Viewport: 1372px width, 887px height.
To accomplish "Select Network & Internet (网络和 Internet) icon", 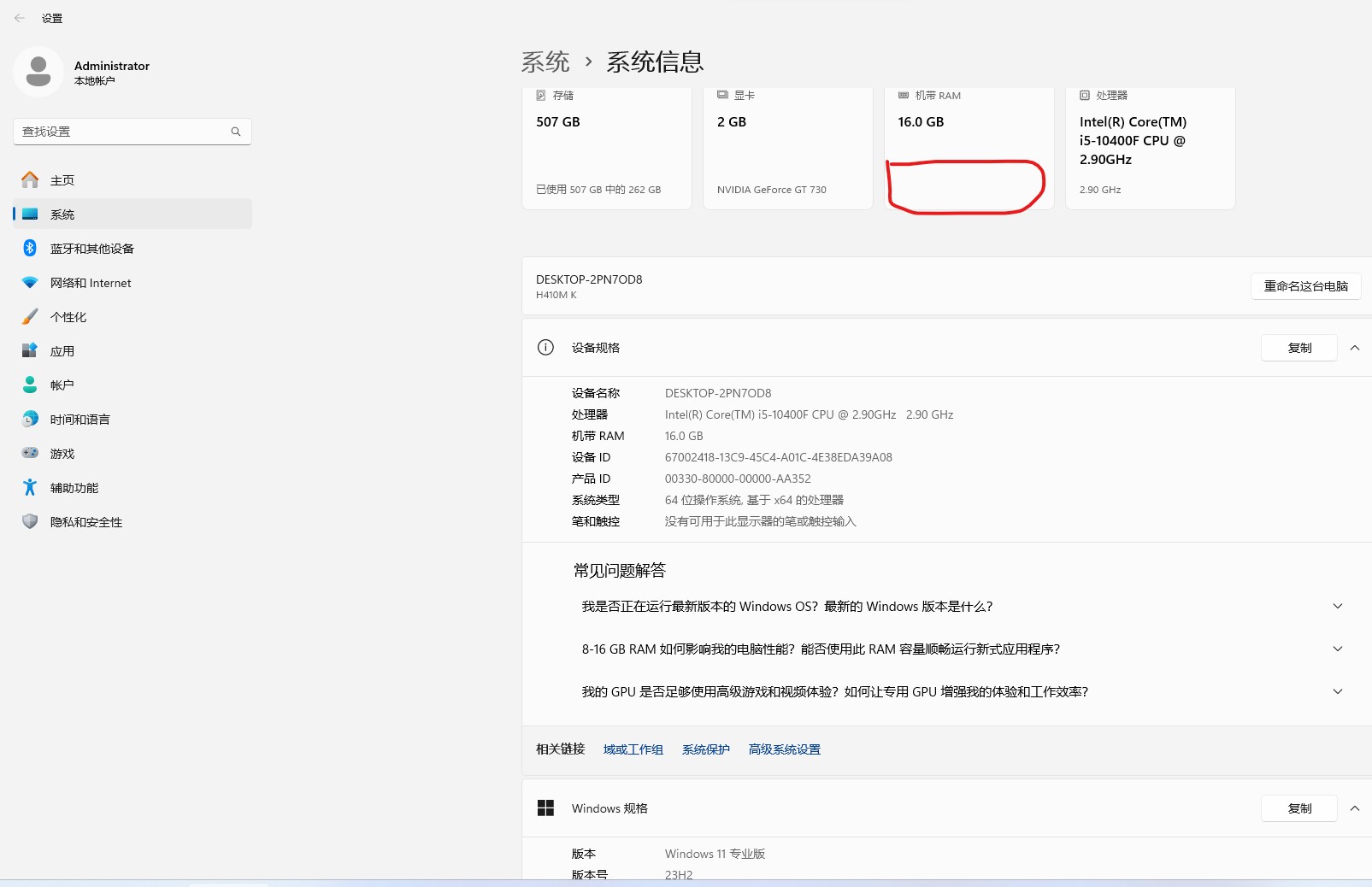I will point(30,283).
